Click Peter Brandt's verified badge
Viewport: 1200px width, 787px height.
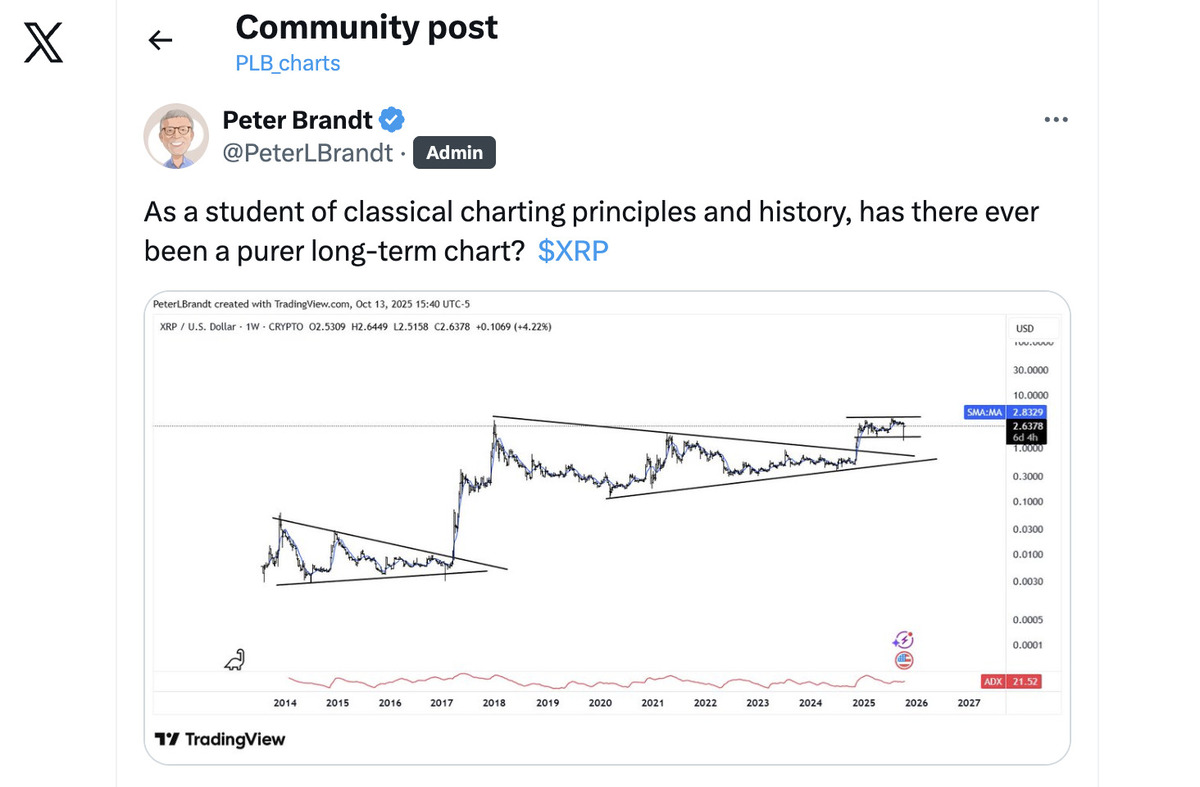(393, 120)
